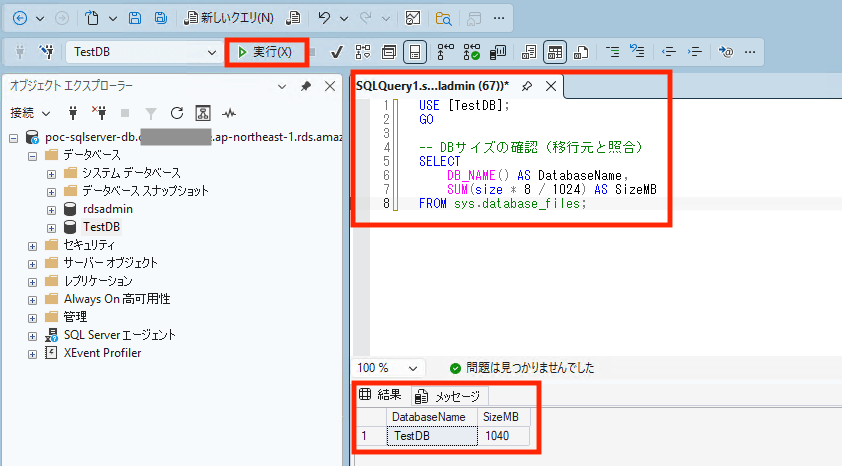The width and height of the screenshot is (842, 466).
Task: Click Uncomment Selected Lines icon
Action: click(x=637, y=51)
